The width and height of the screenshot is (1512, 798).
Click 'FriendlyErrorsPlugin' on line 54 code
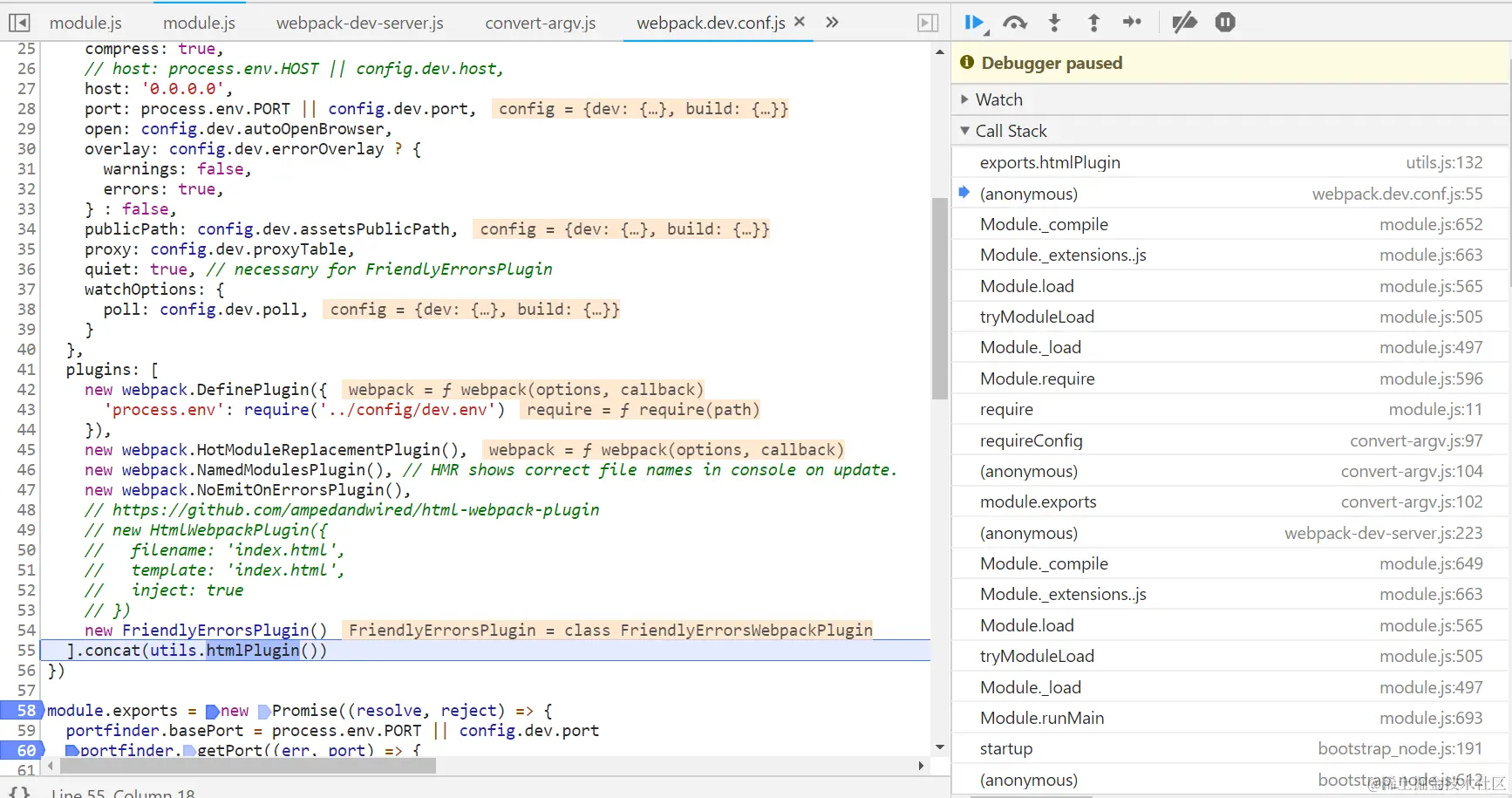215,631
